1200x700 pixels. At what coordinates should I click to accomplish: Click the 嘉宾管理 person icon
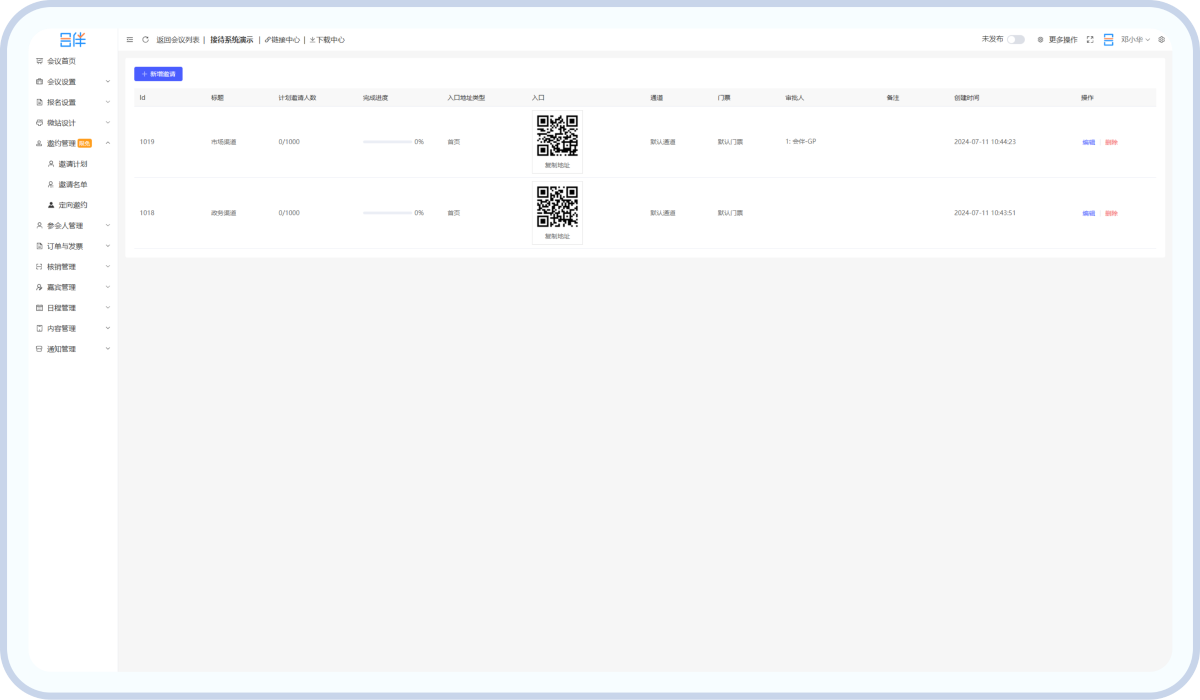point(39,287)
